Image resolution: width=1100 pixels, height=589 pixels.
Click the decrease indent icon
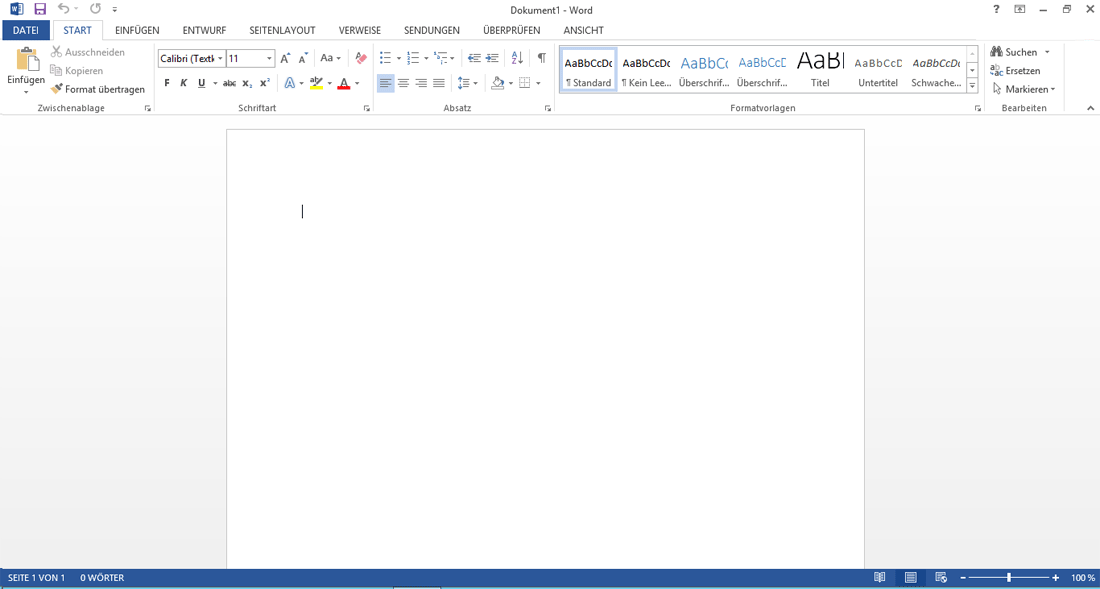(474, 58)
